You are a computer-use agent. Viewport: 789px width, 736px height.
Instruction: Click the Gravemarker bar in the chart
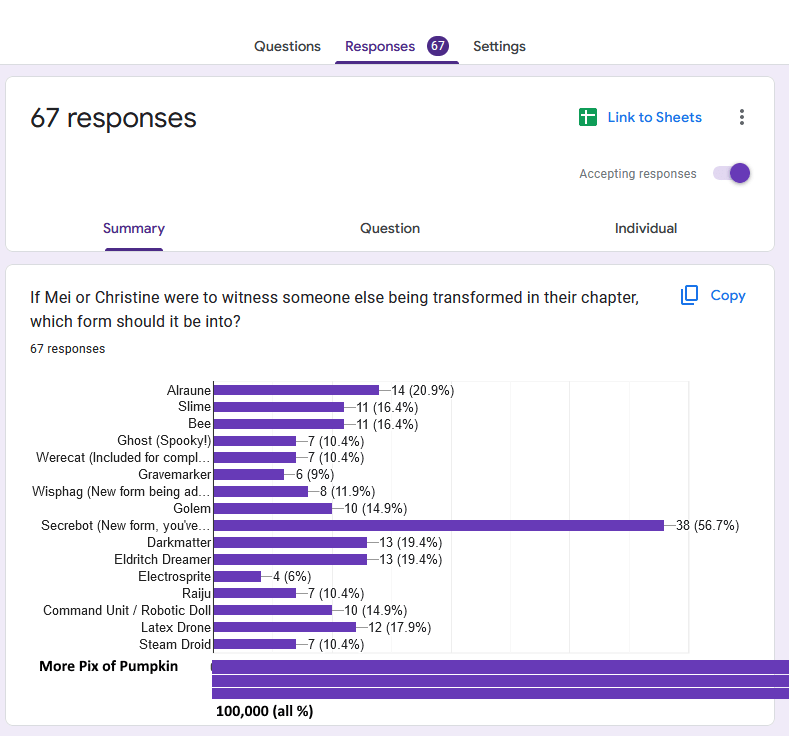pos(249,474)
